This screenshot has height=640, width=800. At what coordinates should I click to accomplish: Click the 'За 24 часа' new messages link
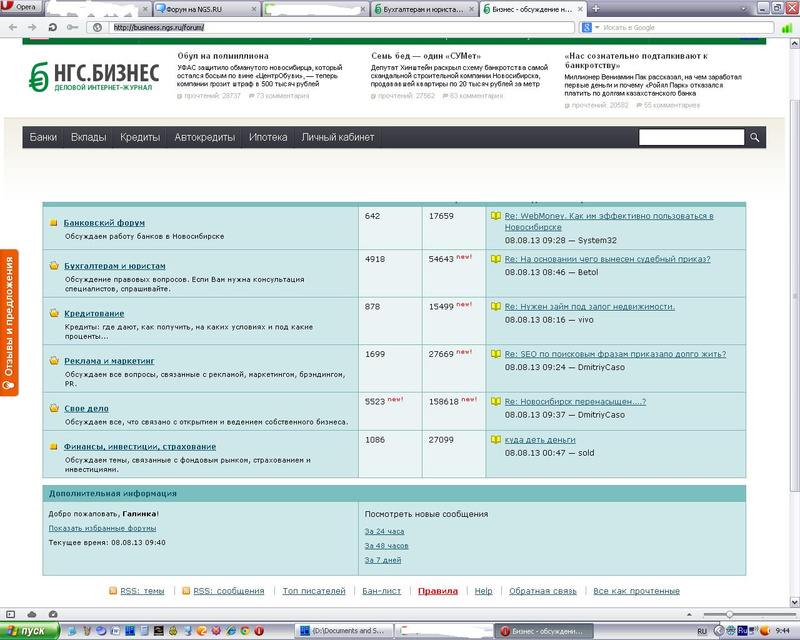(x=384, y=531)
